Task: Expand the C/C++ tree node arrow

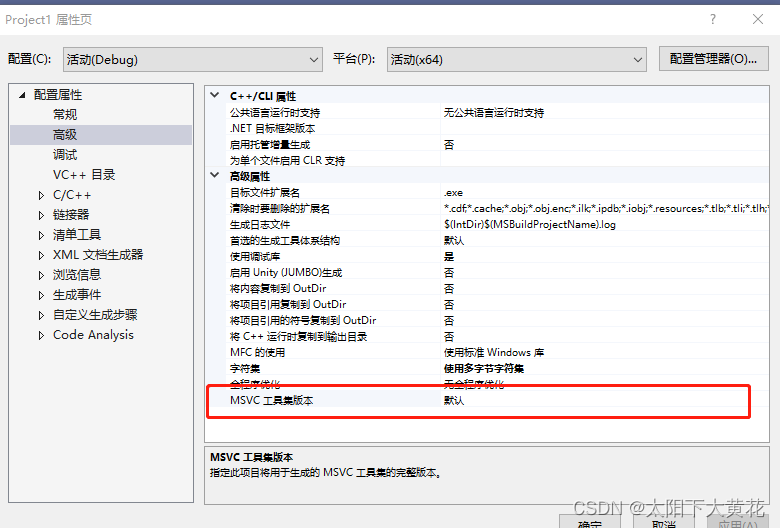Action: coord(41,196)
